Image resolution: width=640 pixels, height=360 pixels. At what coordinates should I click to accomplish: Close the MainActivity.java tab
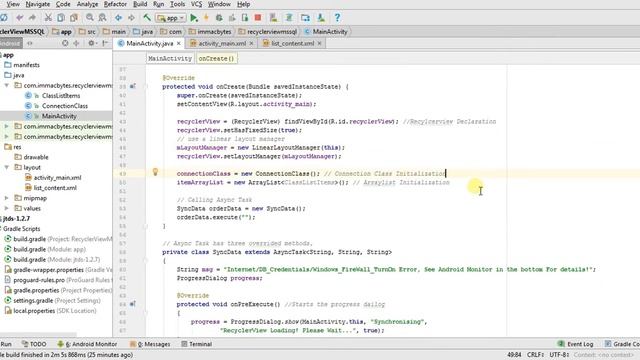pyautogui.click(x=179, y=43)
